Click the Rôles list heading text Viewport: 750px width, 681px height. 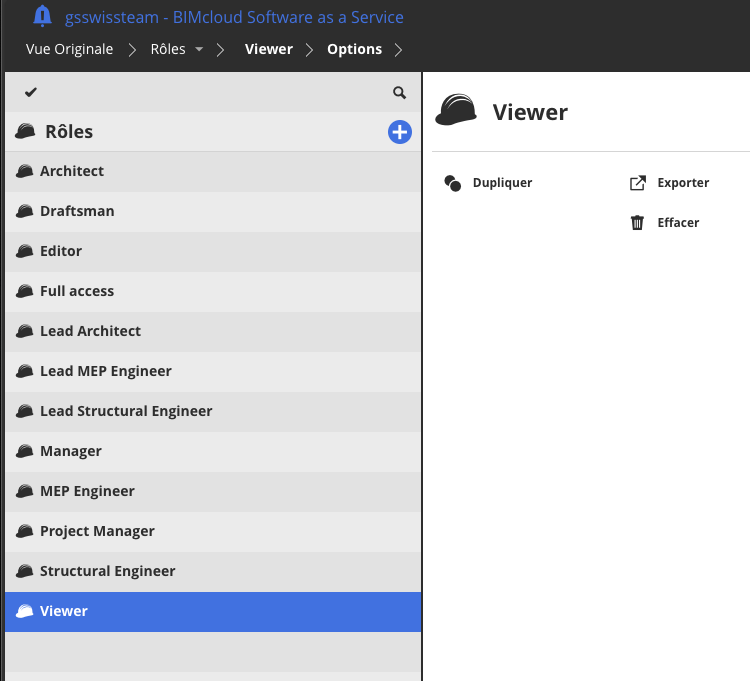[x=69, y=132]
